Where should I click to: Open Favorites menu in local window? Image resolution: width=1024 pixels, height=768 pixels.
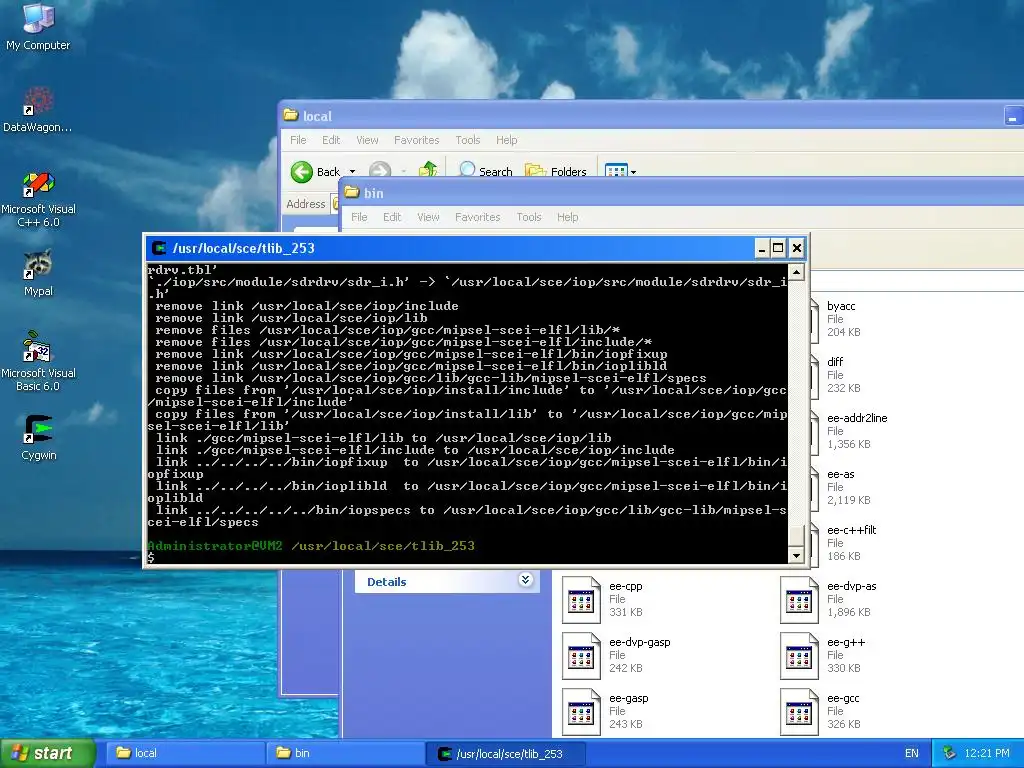click(417, 140)
